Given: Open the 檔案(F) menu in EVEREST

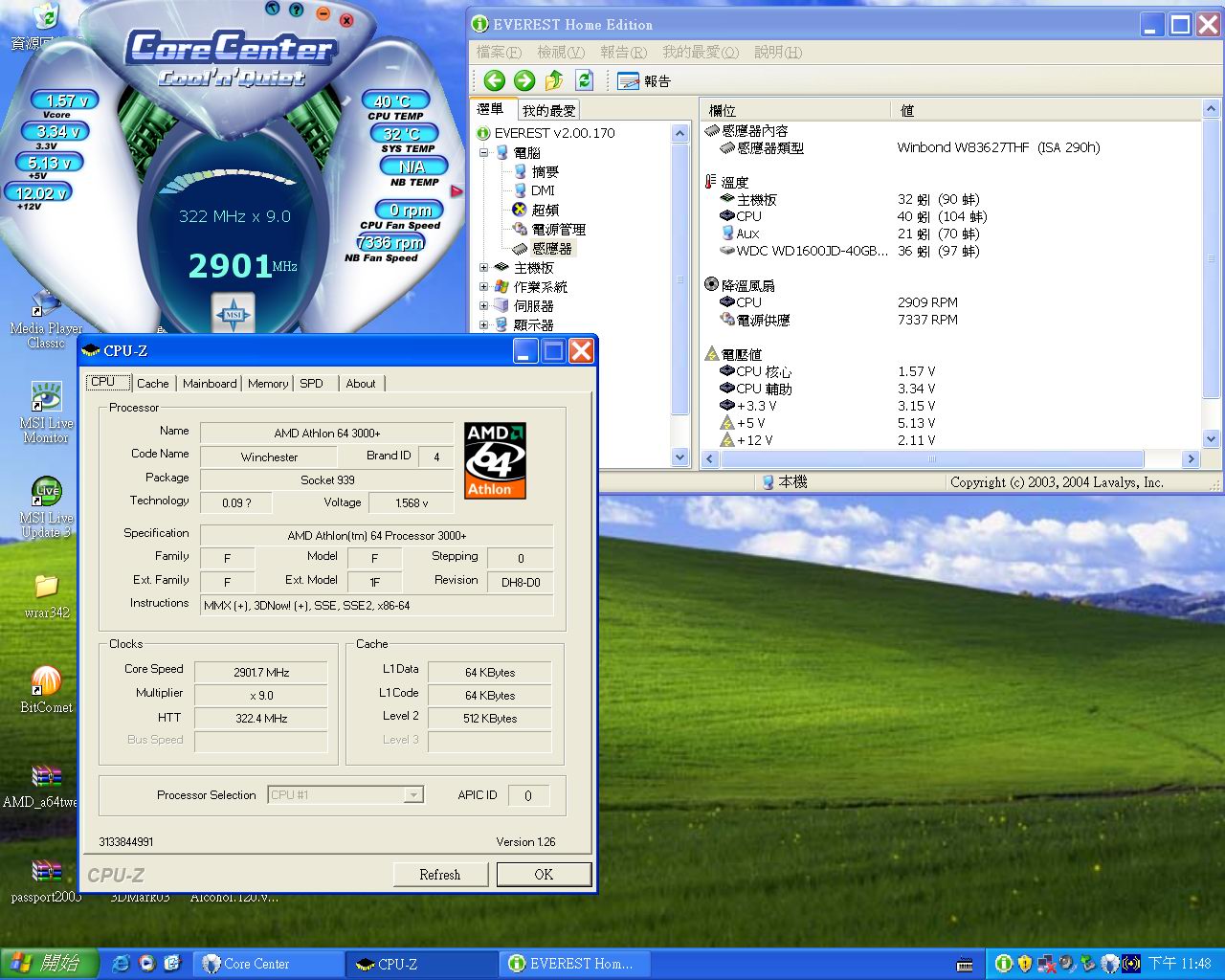Looking at the screenshot, I should click(499, 52).
